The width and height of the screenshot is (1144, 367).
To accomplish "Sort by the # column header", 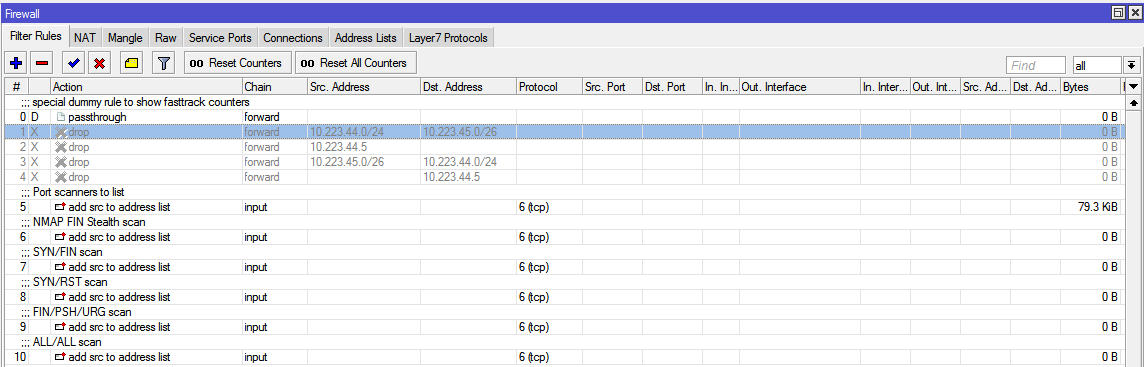I will point(16,87).
